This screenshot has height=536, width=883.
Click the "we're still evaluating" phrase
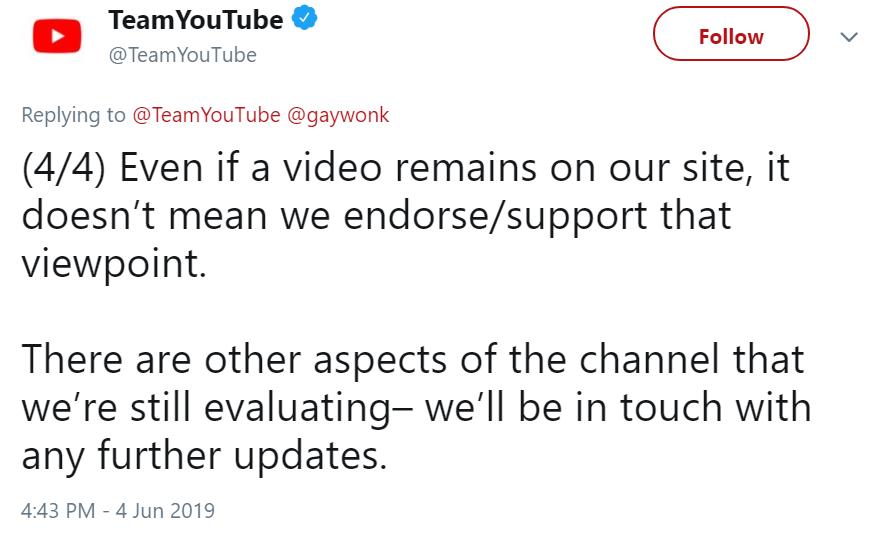206,408
